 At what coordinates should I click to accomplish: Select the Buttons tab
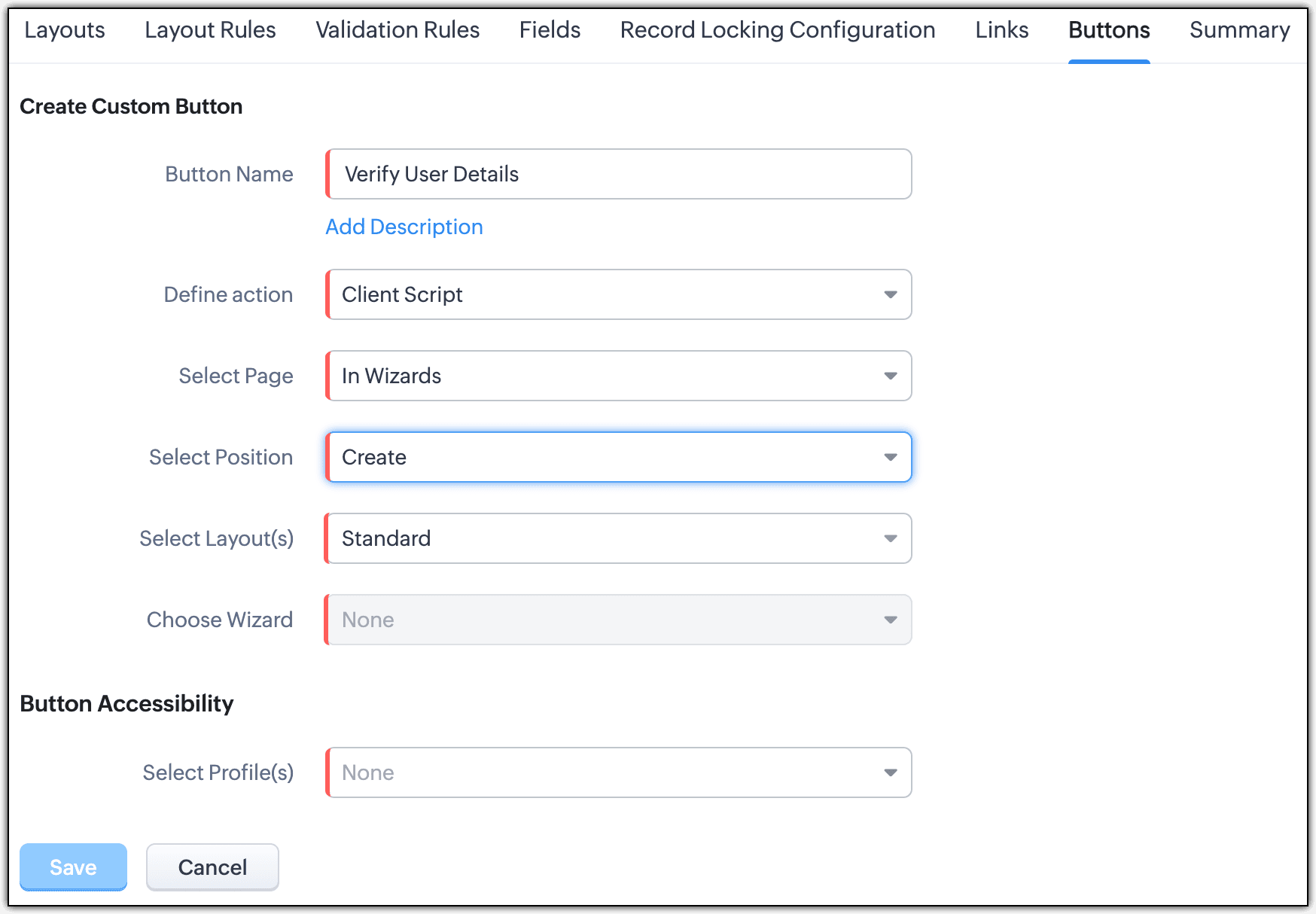click(x=1109, y=30)
